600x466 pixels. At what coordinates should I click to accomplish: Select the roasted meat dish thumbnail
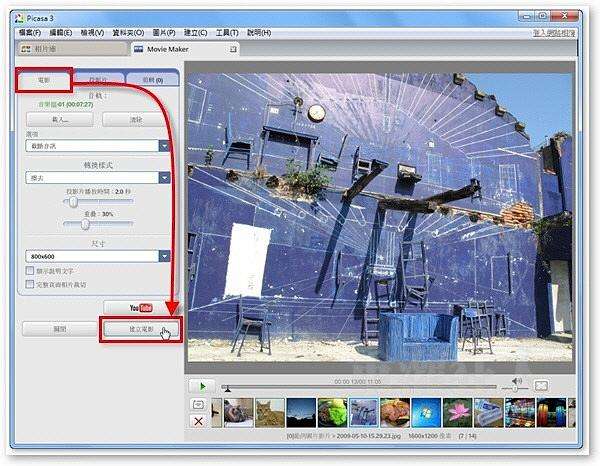tap(395, 412)
